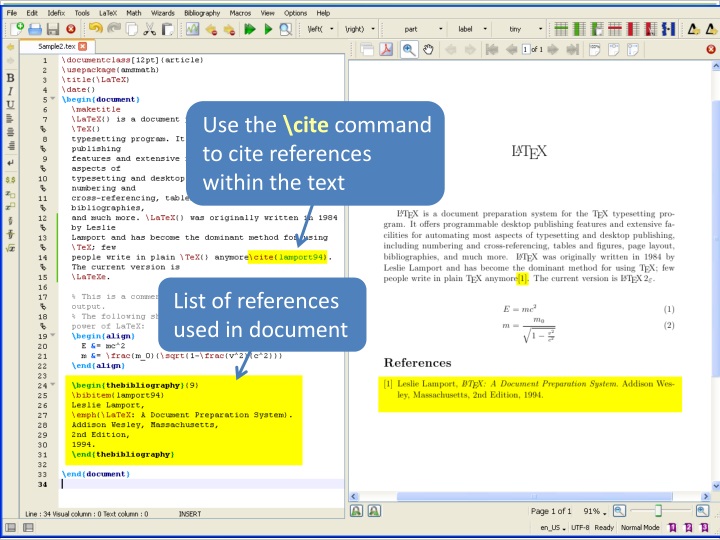
Task: Open the File menu
Action: tap(11, 13)
